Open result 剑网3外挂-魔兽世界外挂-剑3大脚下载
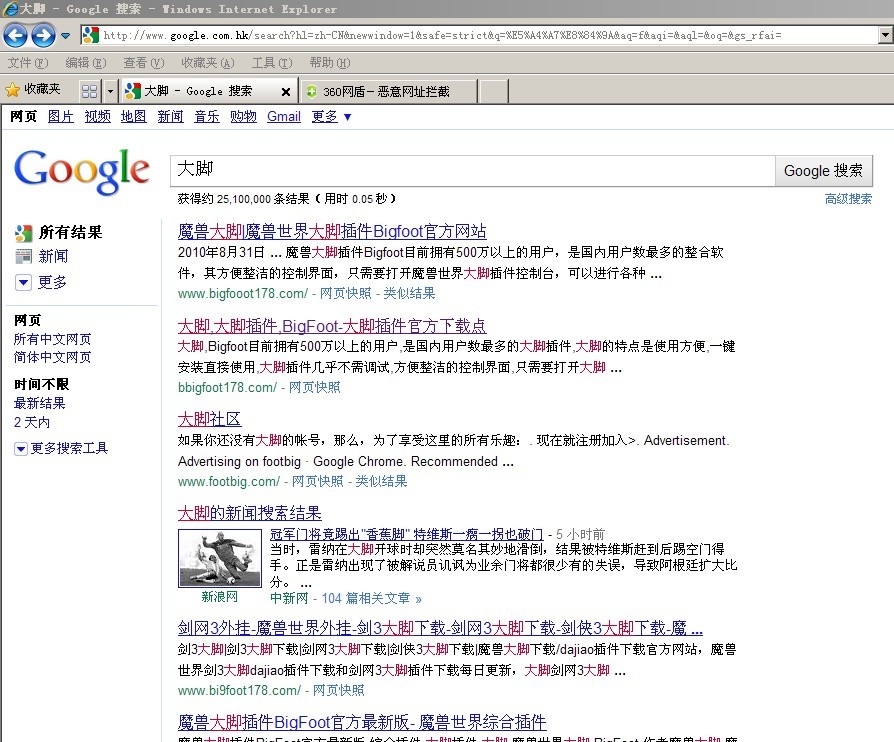This screenshot has height=742, width=894. pos(440,629)
